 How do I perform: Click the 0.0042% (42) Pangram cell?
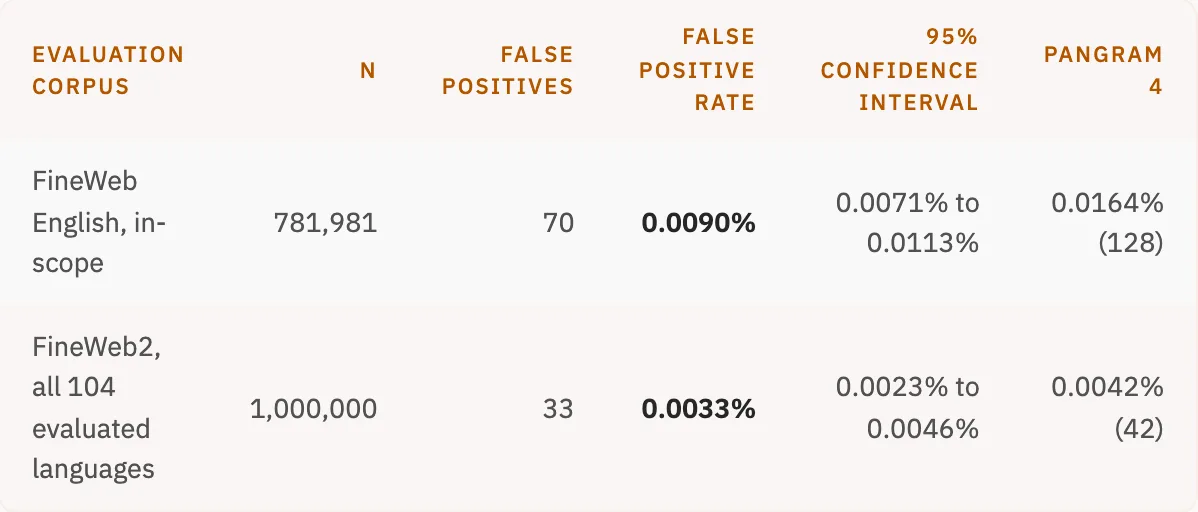[1107, 408]
